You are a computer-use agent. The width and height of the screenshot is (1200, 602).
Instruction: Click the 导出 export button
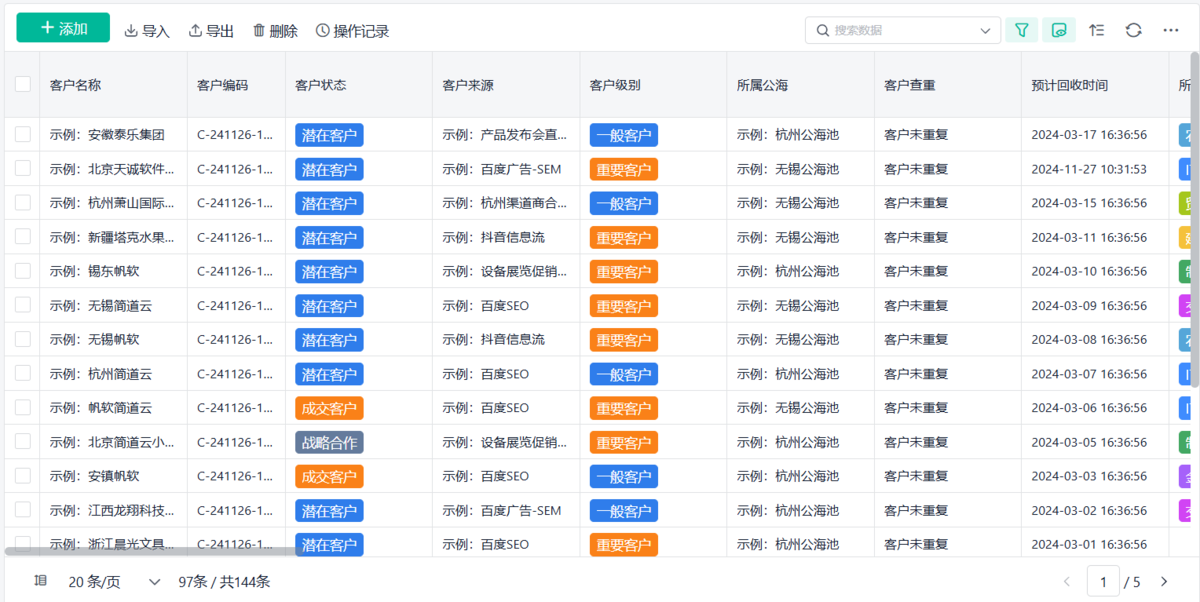pyautogui.click(x=211, y=31)
